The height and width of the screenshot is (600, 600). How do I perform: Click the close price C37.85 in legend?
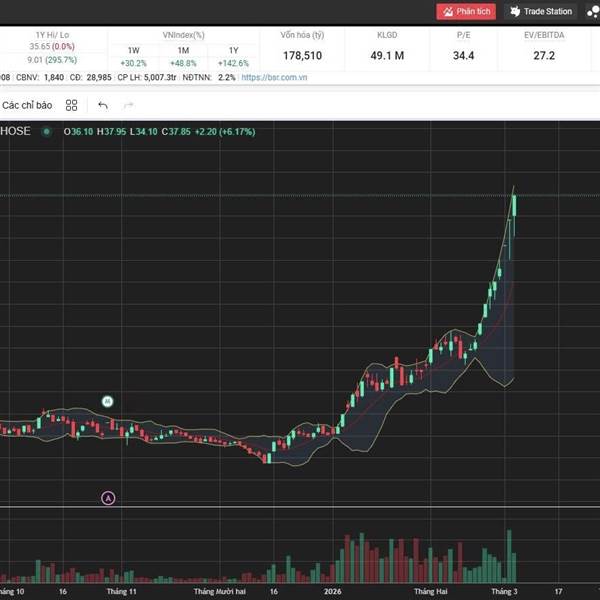pyautogui.click(x=176, y=132)
